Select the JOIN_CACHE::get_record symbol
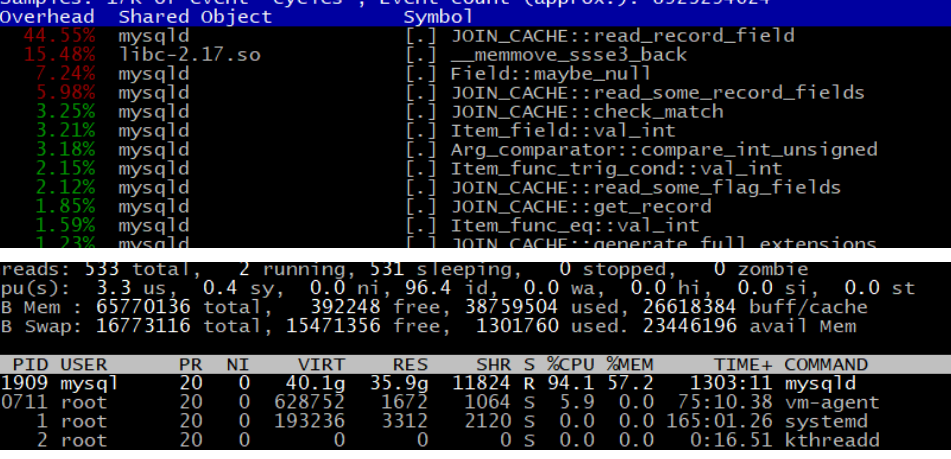This screenshot has height=459, width=951. [x=580, y=207]
